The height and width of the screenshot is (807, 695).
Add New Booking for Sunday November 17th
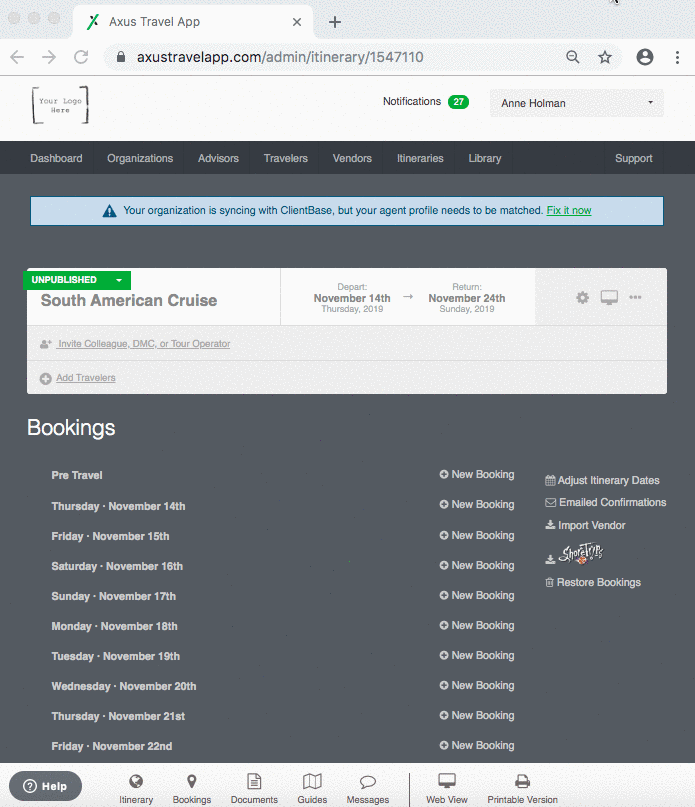click(477, 595)
